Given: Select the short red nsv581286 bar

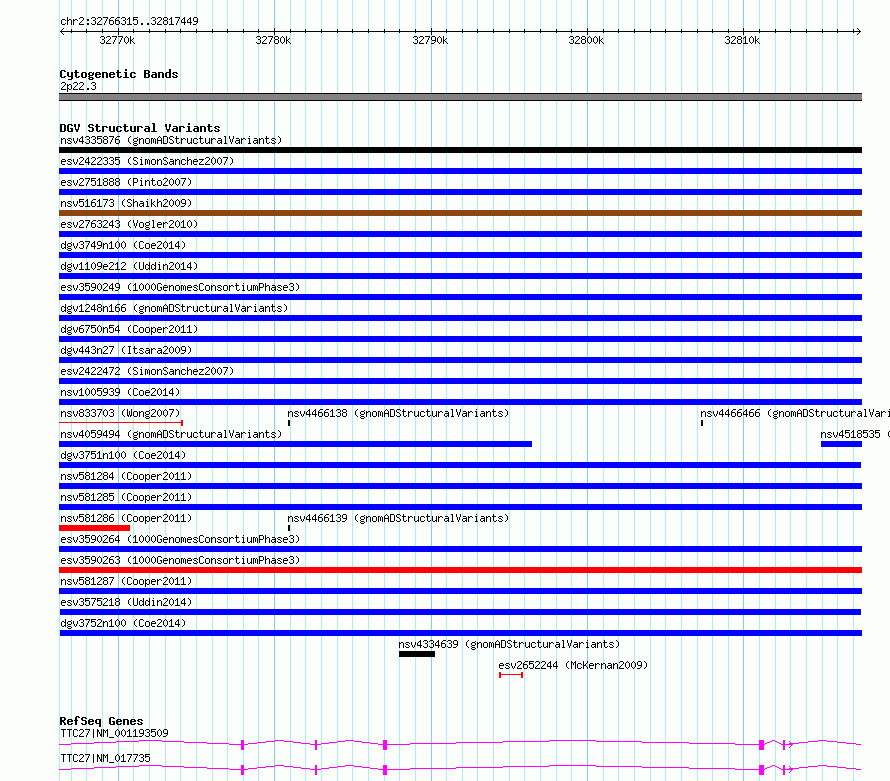Looking at the screenshot, I should point(94,528).
